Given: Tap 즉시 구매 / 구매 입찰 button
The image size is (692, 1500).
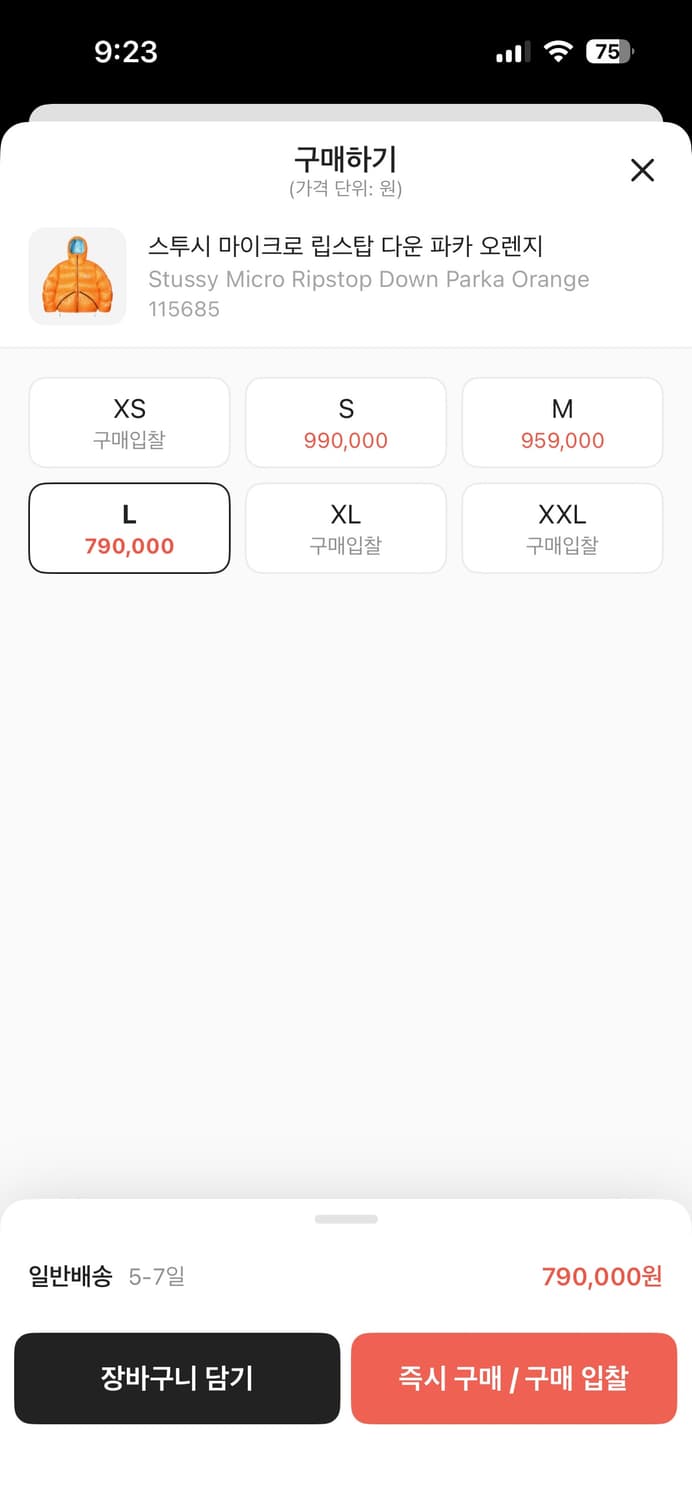Looking at the screenshot, I should pyautogui.click(x=513, y=1378).
